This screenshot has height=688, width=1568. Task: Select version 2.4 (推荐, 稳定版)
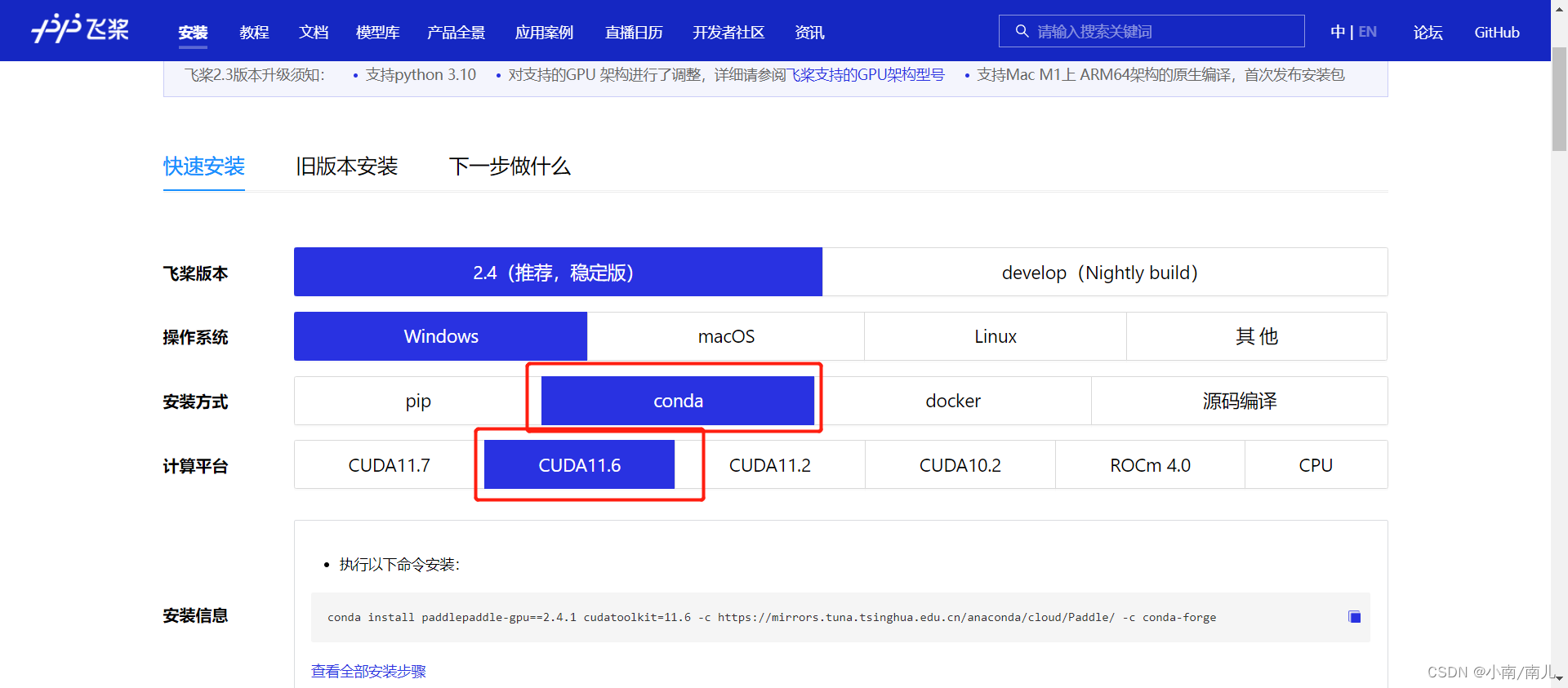(x=558, y=272)
